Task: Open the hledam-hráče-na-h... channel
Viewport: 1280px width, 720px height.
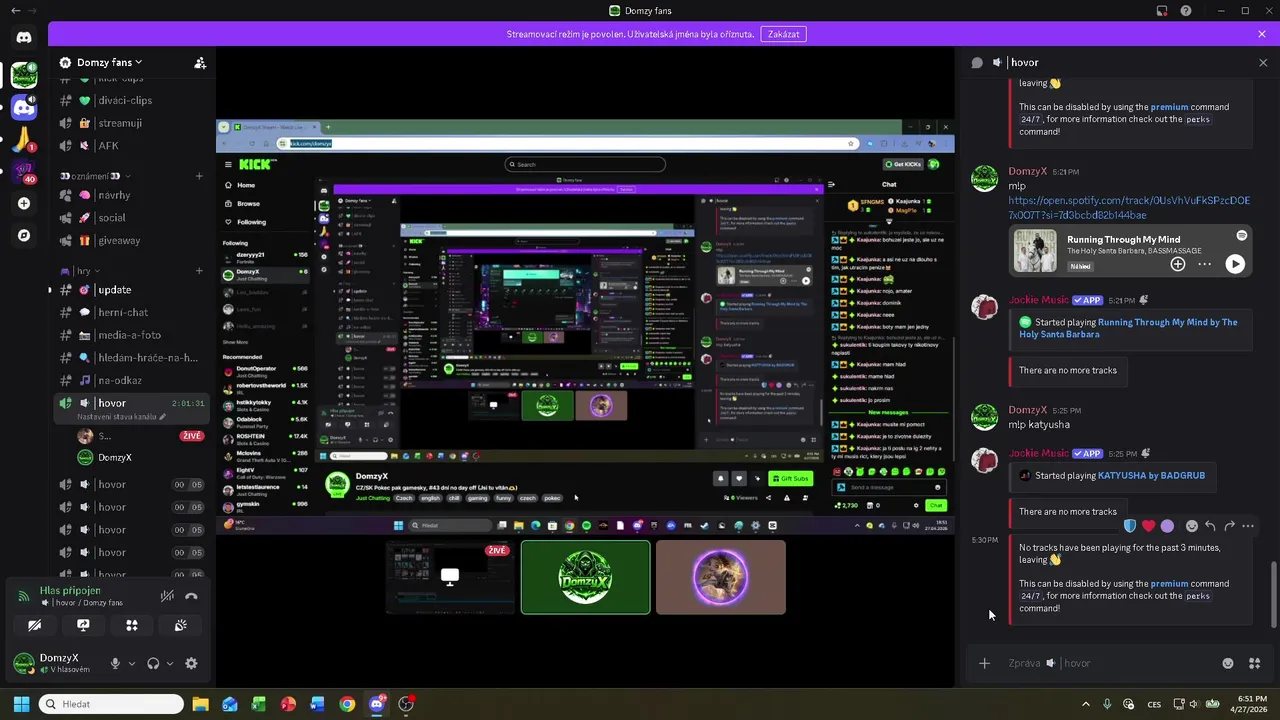Action: pyautogui.click(x=132, y=357)
